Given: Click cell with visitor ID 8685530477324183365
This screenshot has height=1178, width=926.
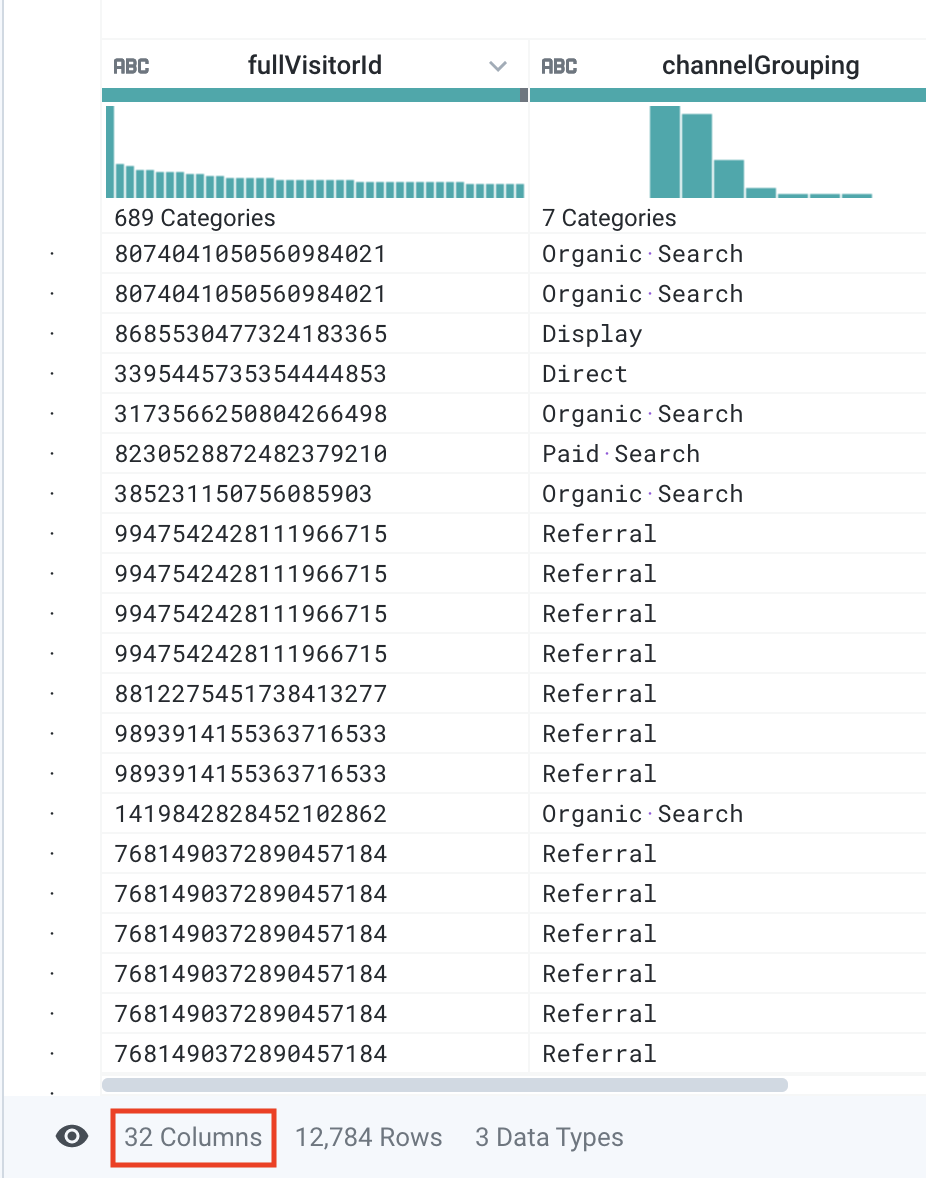Looking at the screenshot, I should tap(250, 334).
